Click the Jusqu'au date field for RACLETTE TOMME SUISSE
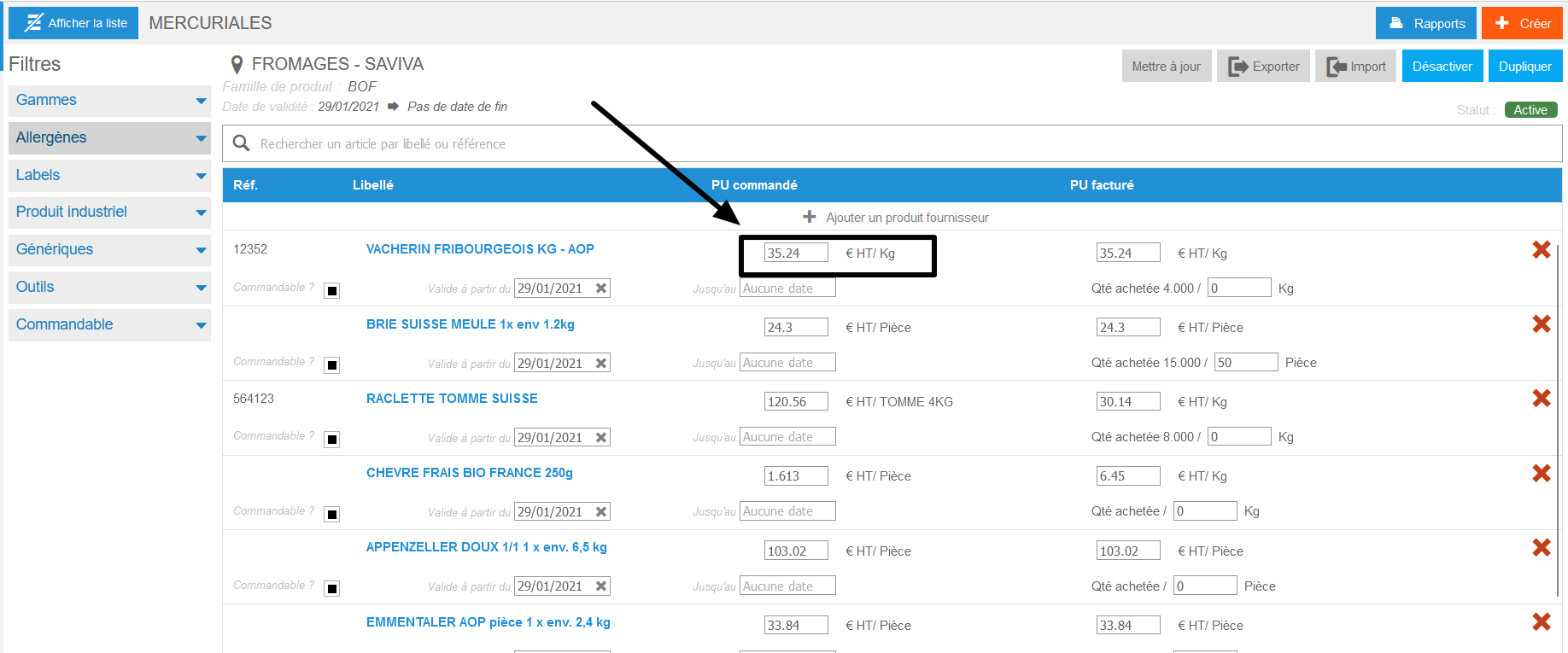The height and width of the screenshot is (653, 1568). point(787,437)
